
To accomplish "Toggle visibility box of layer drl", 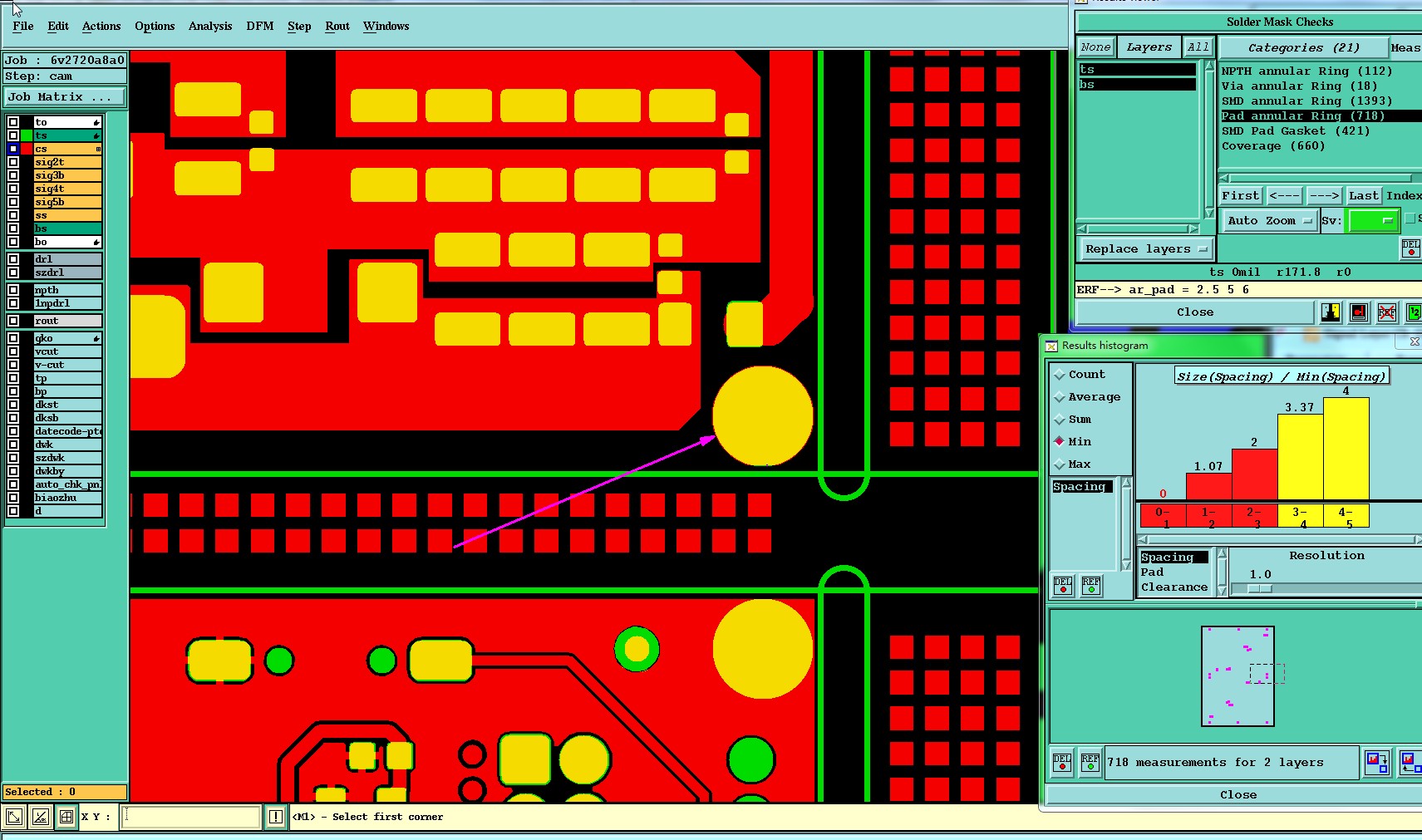I will (x=13, y=259).
